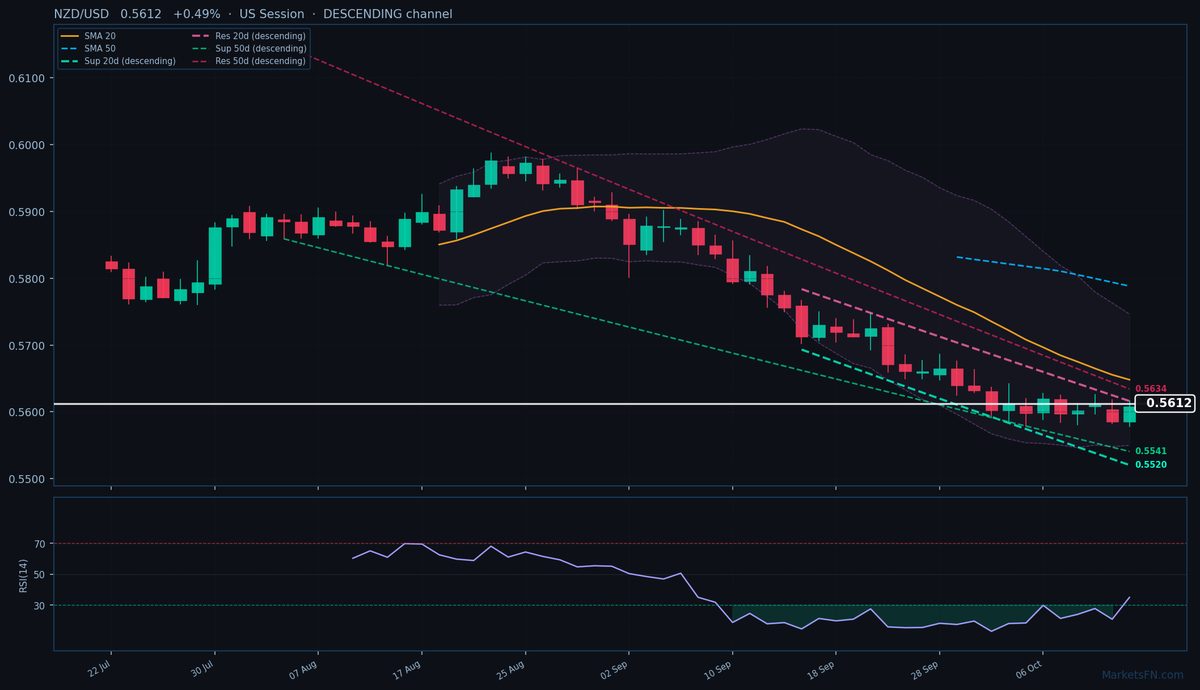Viewport: 1200px width, 690px height.
Task: Click the current price label 0.5612
Action: (1167, 403)
